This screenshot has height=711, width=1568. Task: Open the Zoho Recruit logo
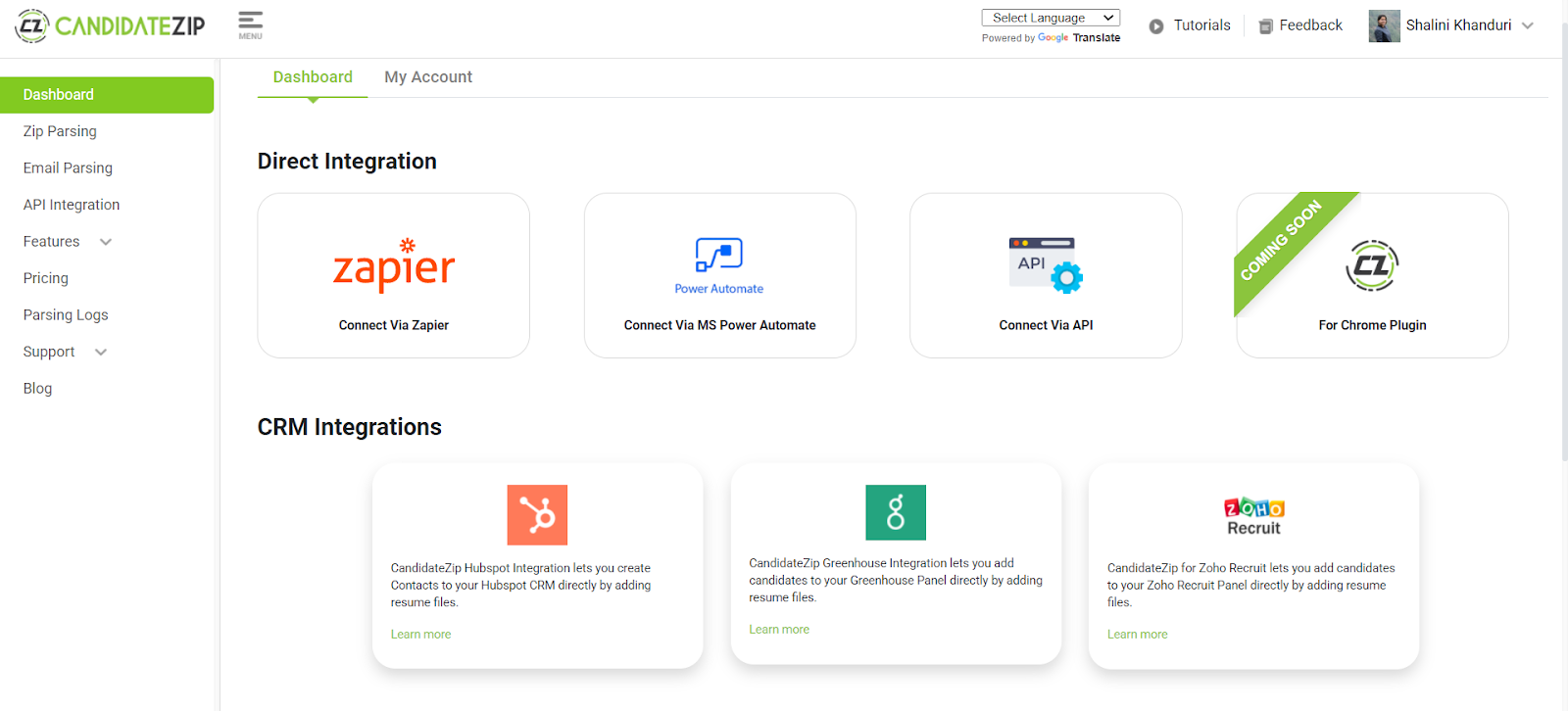point(1253,516)
